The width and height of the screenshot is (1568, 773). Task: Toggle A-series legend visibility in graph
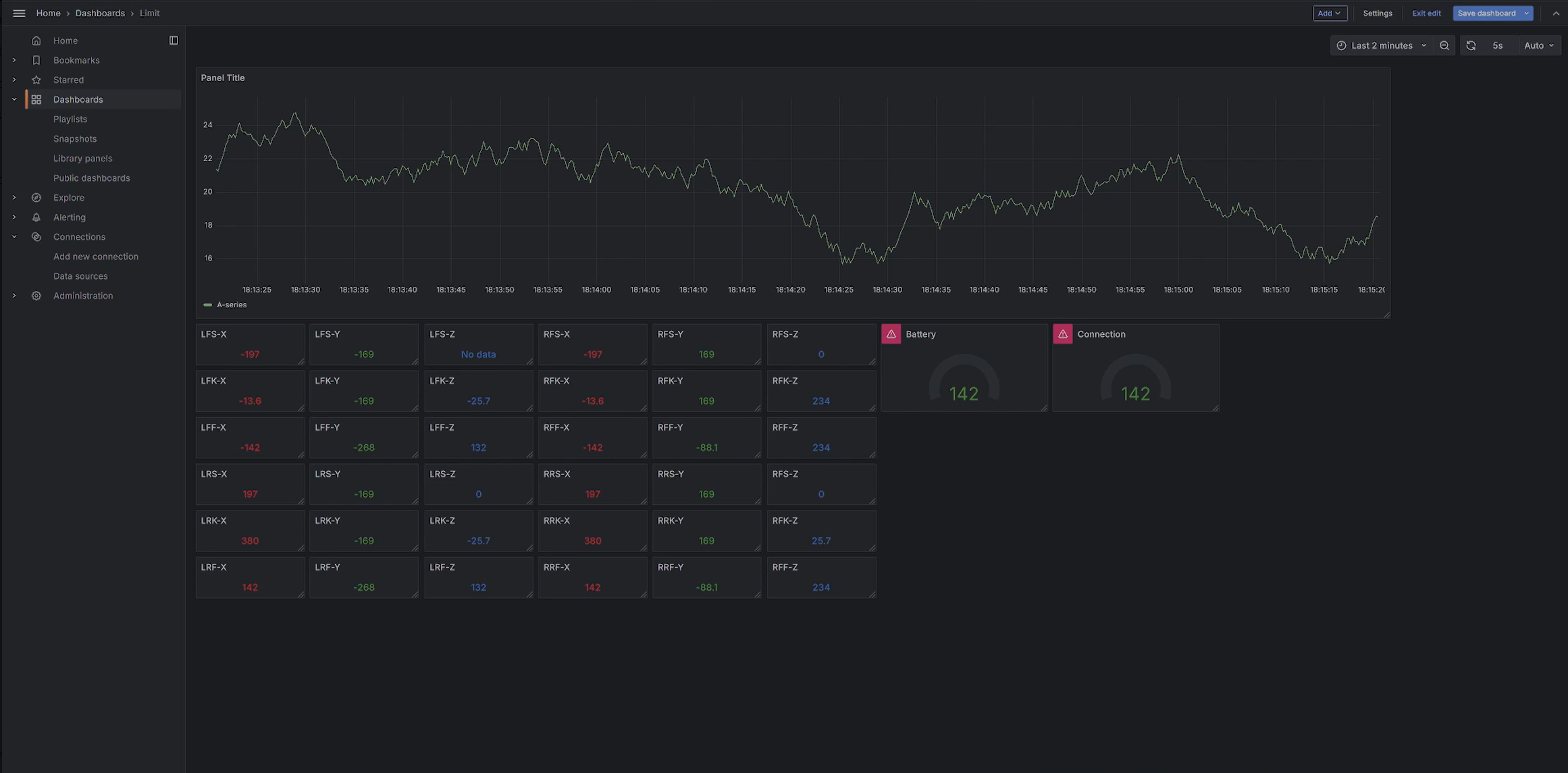(x=230, y=305)
